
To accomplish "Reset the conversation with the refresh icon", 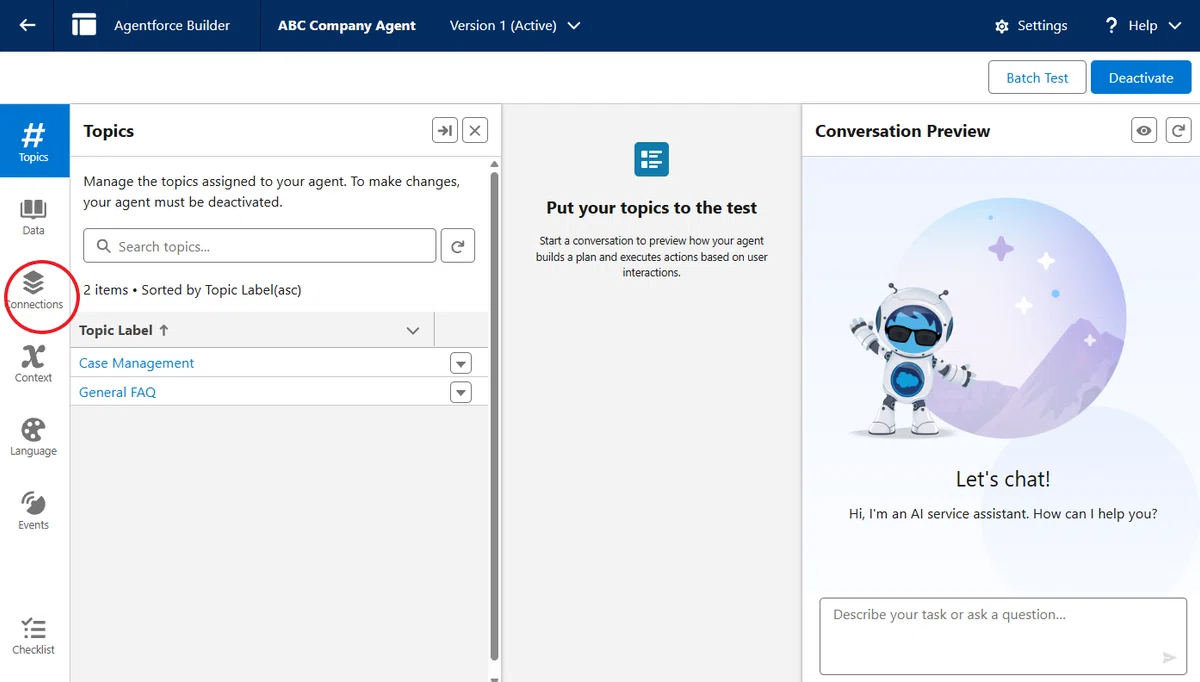I will tap(1179, 130).
